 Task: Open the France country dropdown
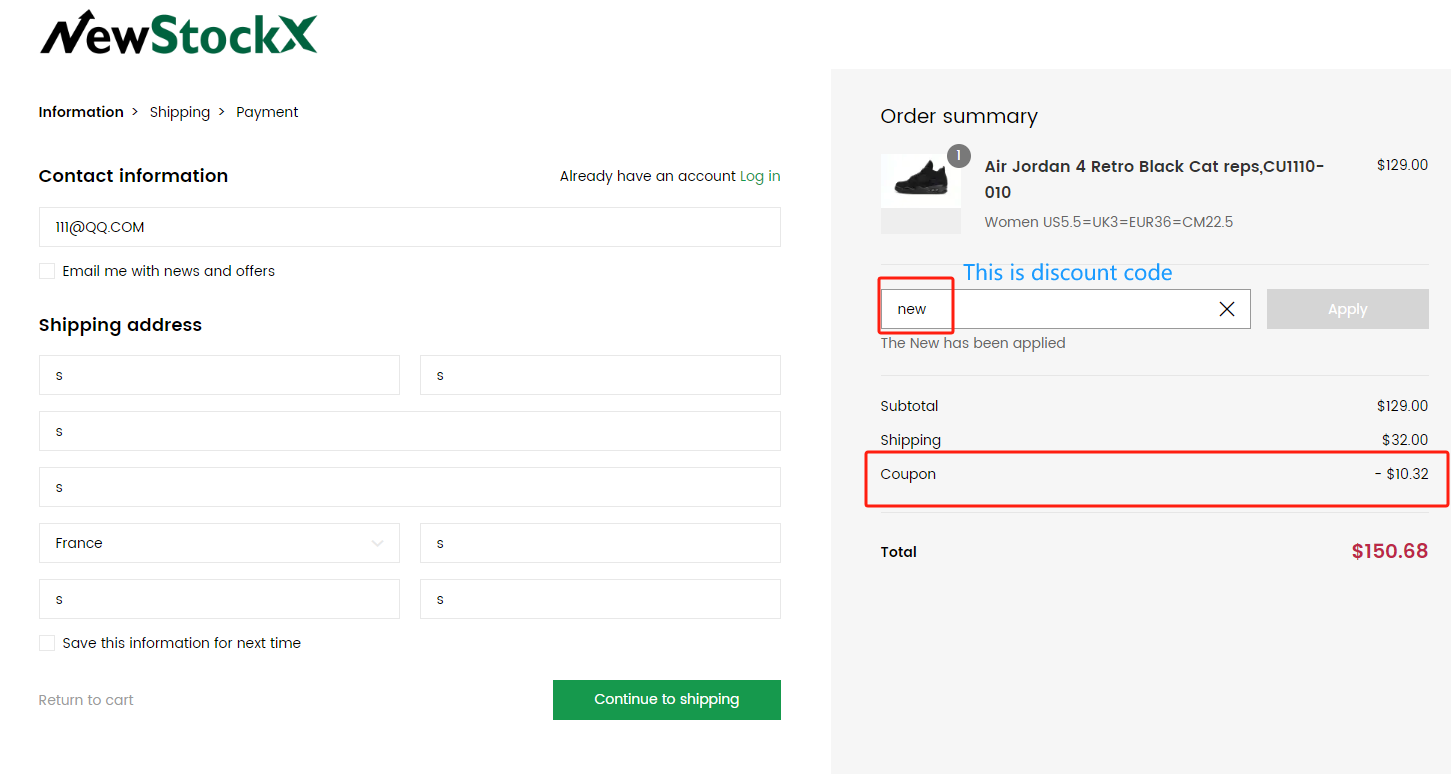pos(219,543)
